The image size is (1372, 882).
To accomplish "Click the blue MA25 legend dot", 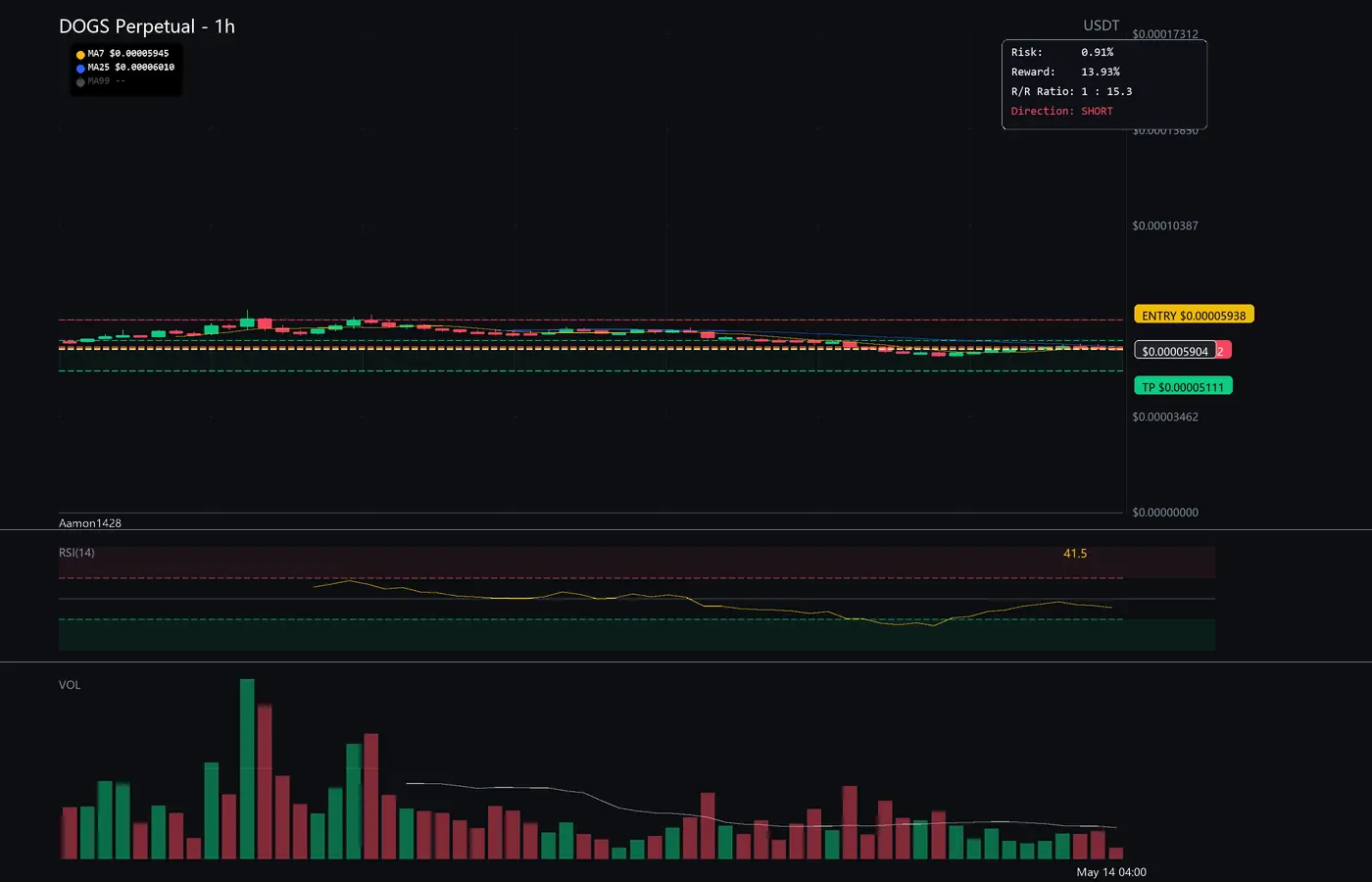I will 80,69.
